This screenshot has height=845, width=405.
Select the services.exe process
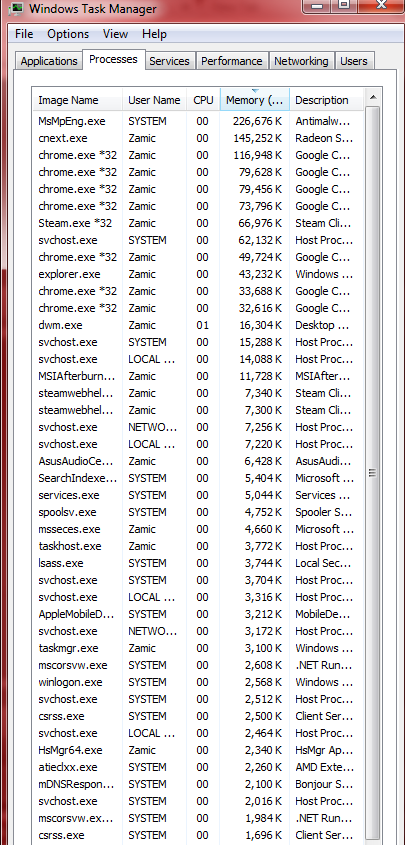[x=198, y=495]
